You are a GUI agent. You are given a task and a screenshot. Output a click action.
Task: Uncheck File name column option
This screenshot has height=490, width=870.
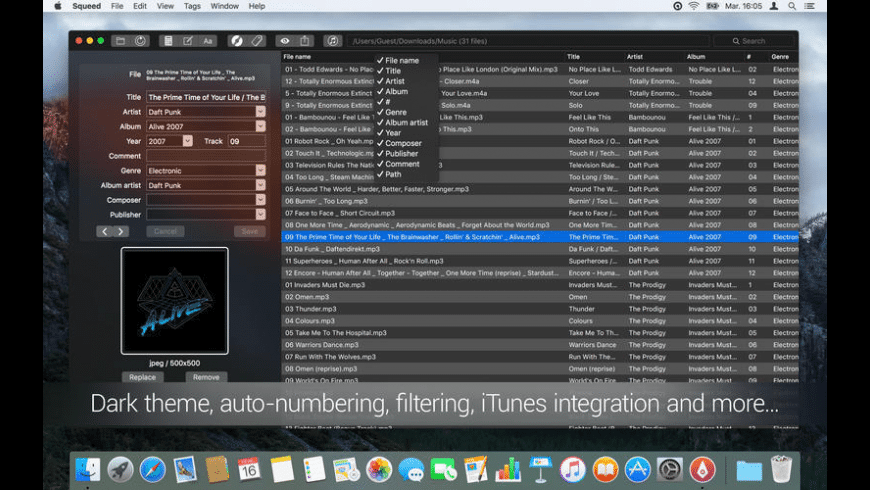pyautogui.click(x=398, y=60)
